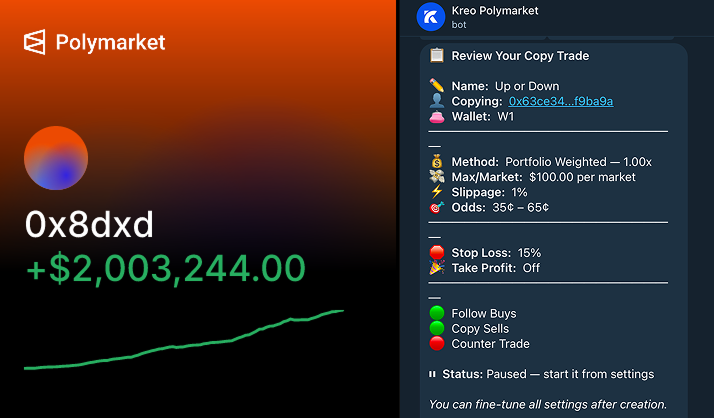Click the Portfolio Weighted — 1.00x method text

578,162
